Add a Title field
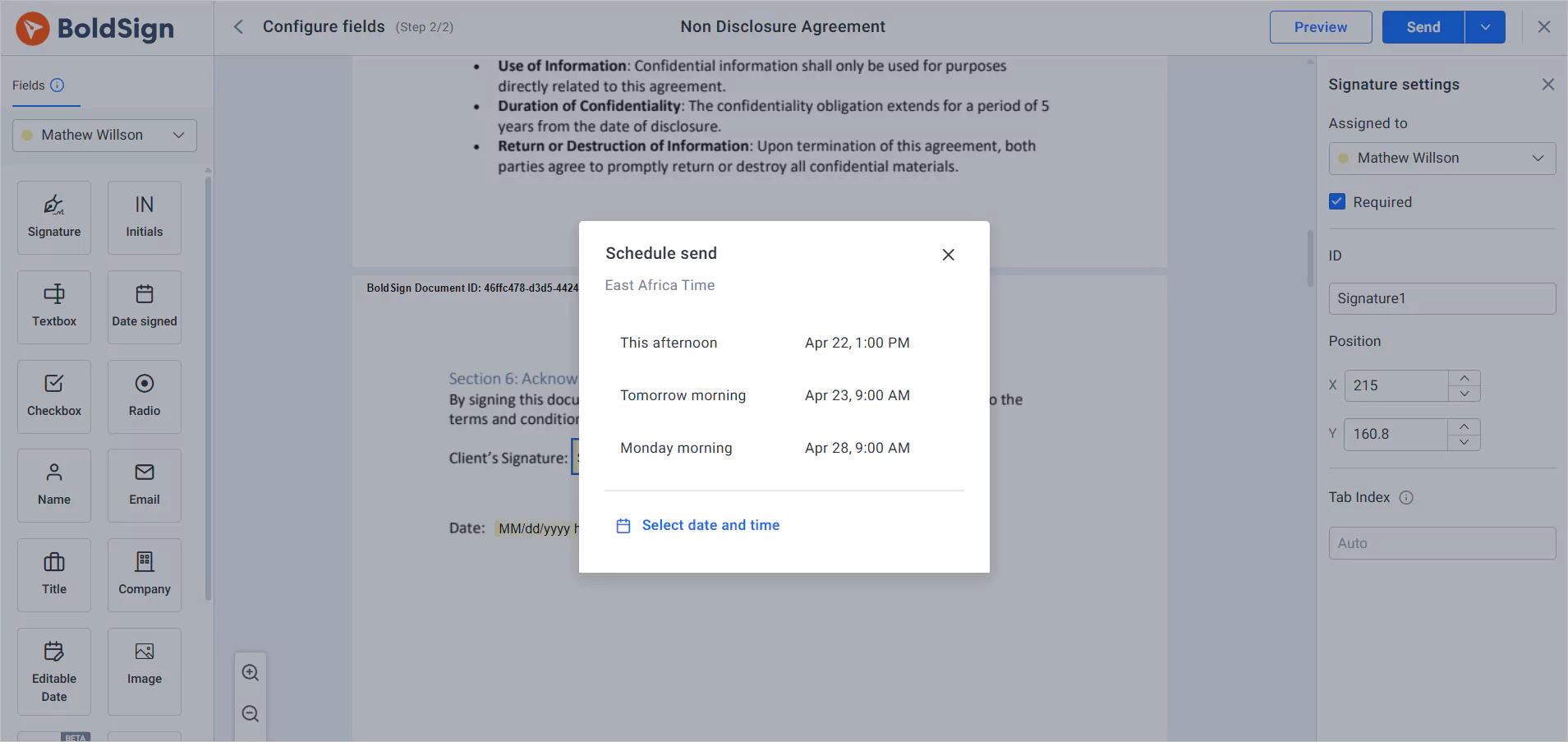1568x742 pixels. coord(54,575)
